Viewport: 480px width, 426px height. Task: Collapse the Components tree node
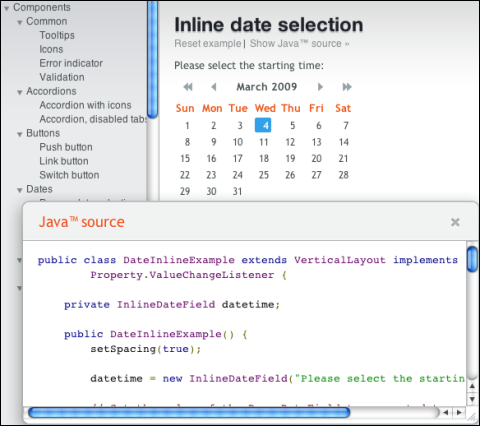6,8
